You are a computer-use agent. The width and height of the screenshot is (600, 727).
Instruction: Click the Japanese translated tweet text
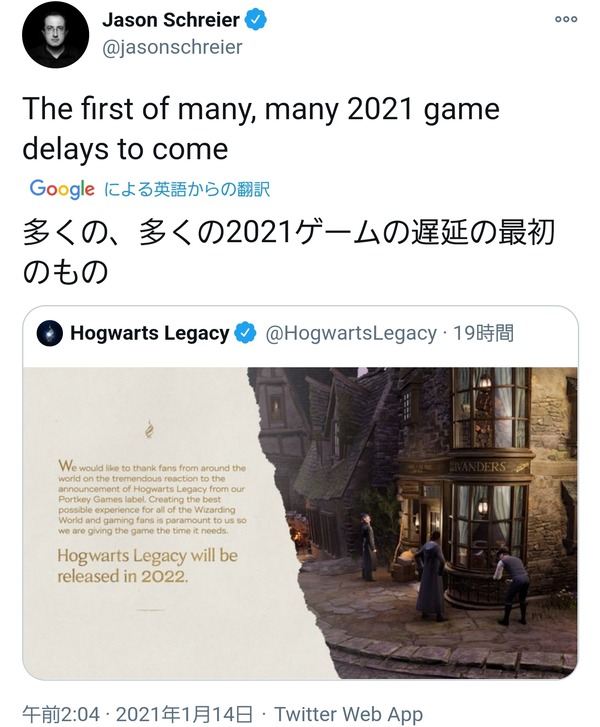[x=288, y=252]
